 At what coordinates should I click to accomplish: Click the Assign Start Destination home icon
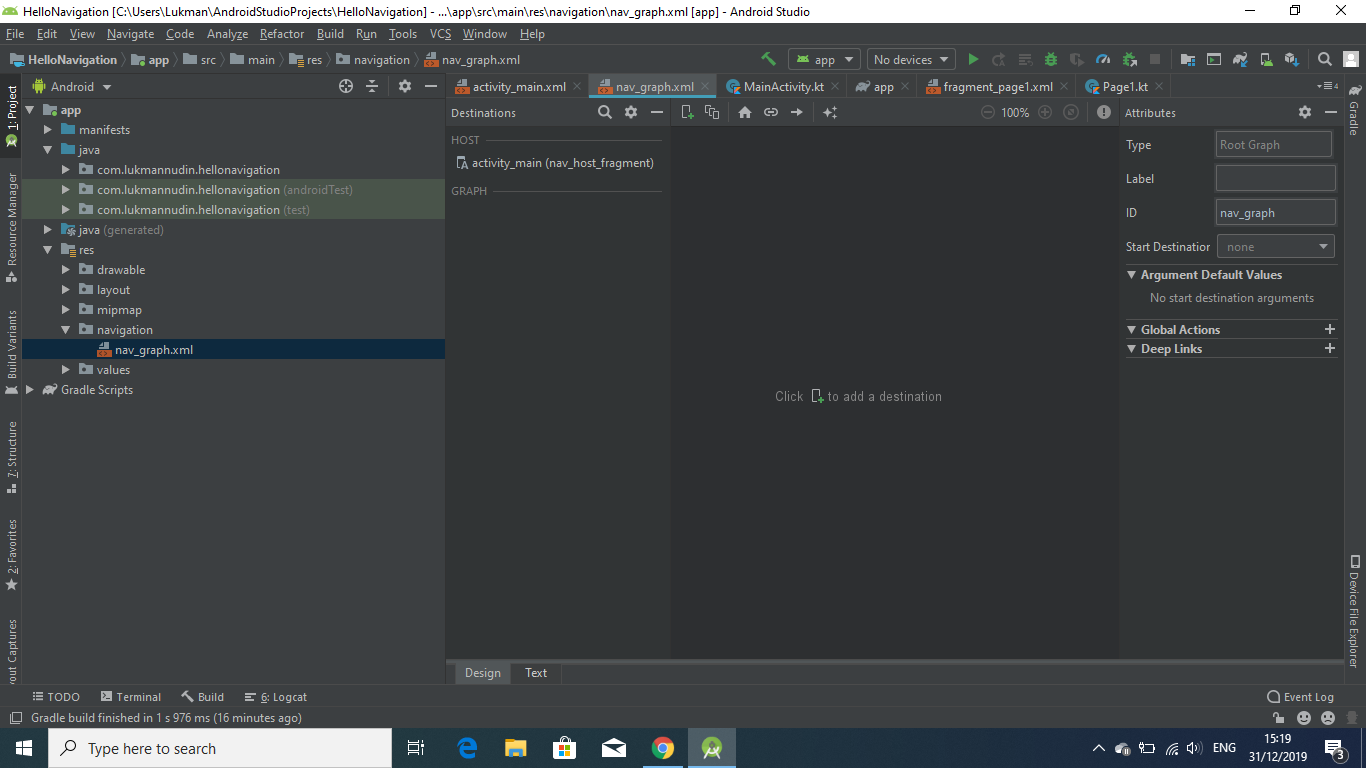pos(744,112)
